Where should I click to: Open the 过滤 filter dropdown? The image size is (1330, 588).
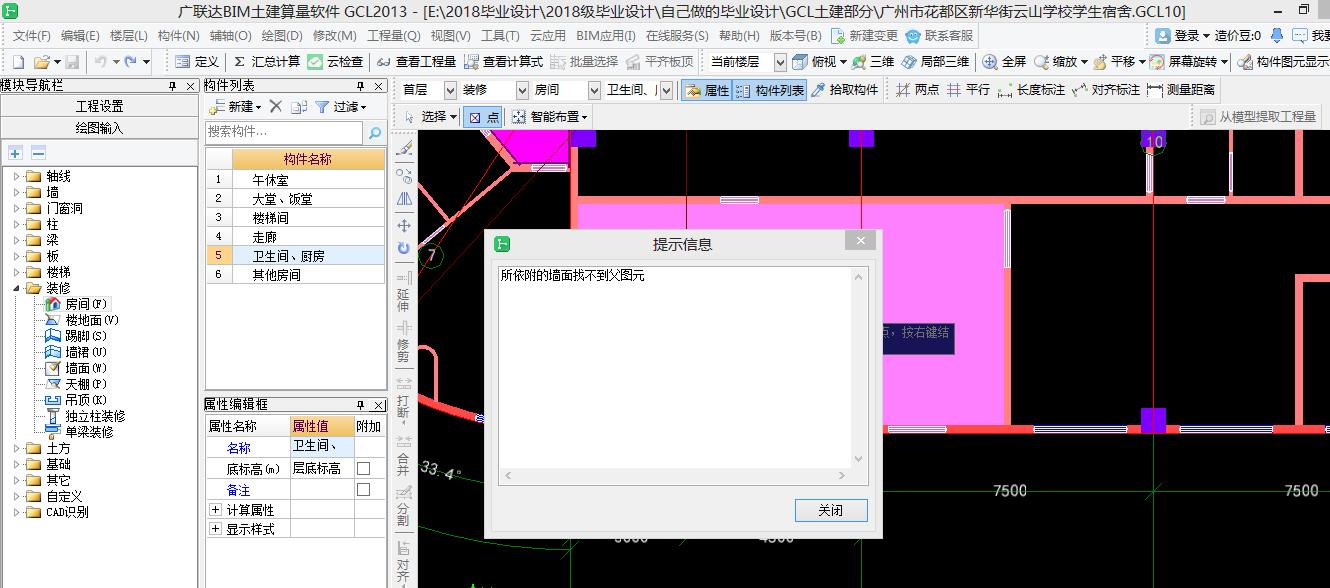point(341,106)
